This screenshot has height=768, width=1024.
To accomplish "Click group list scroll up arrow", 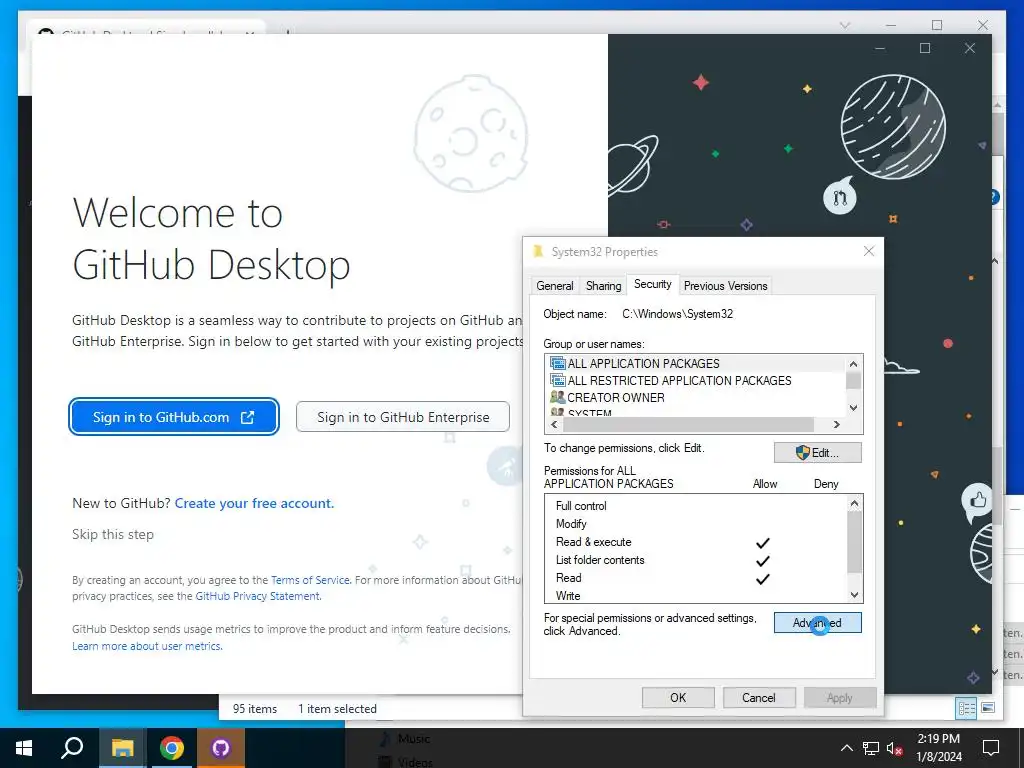I will pos(854,364).
